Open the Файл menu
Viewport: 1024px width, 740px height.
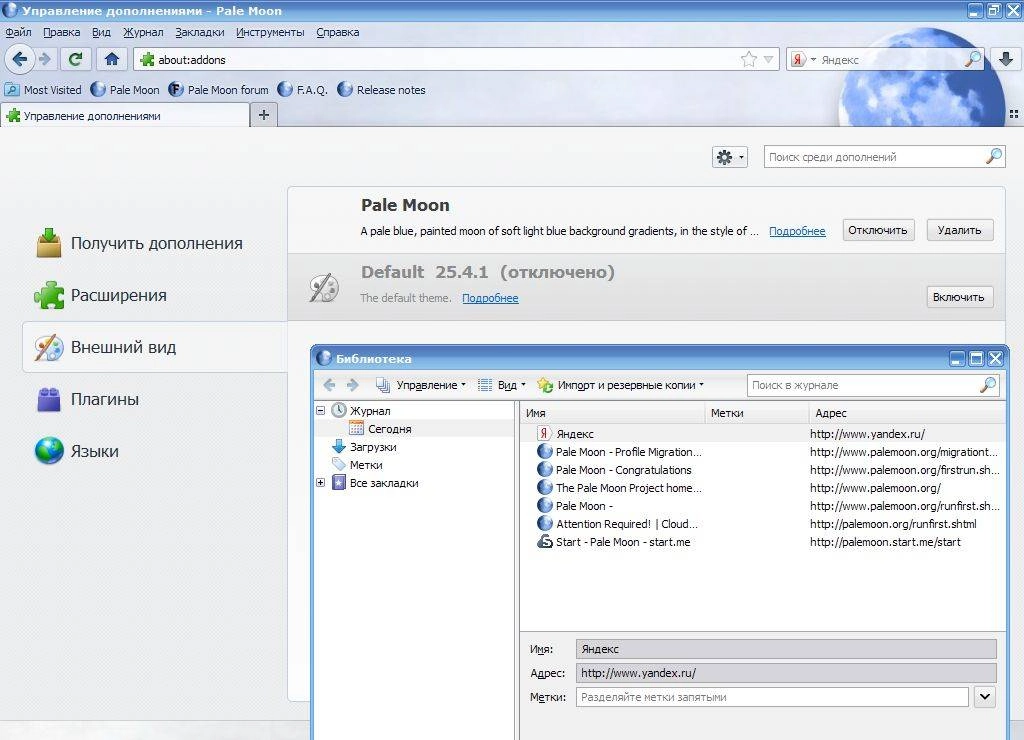[18, 32]
